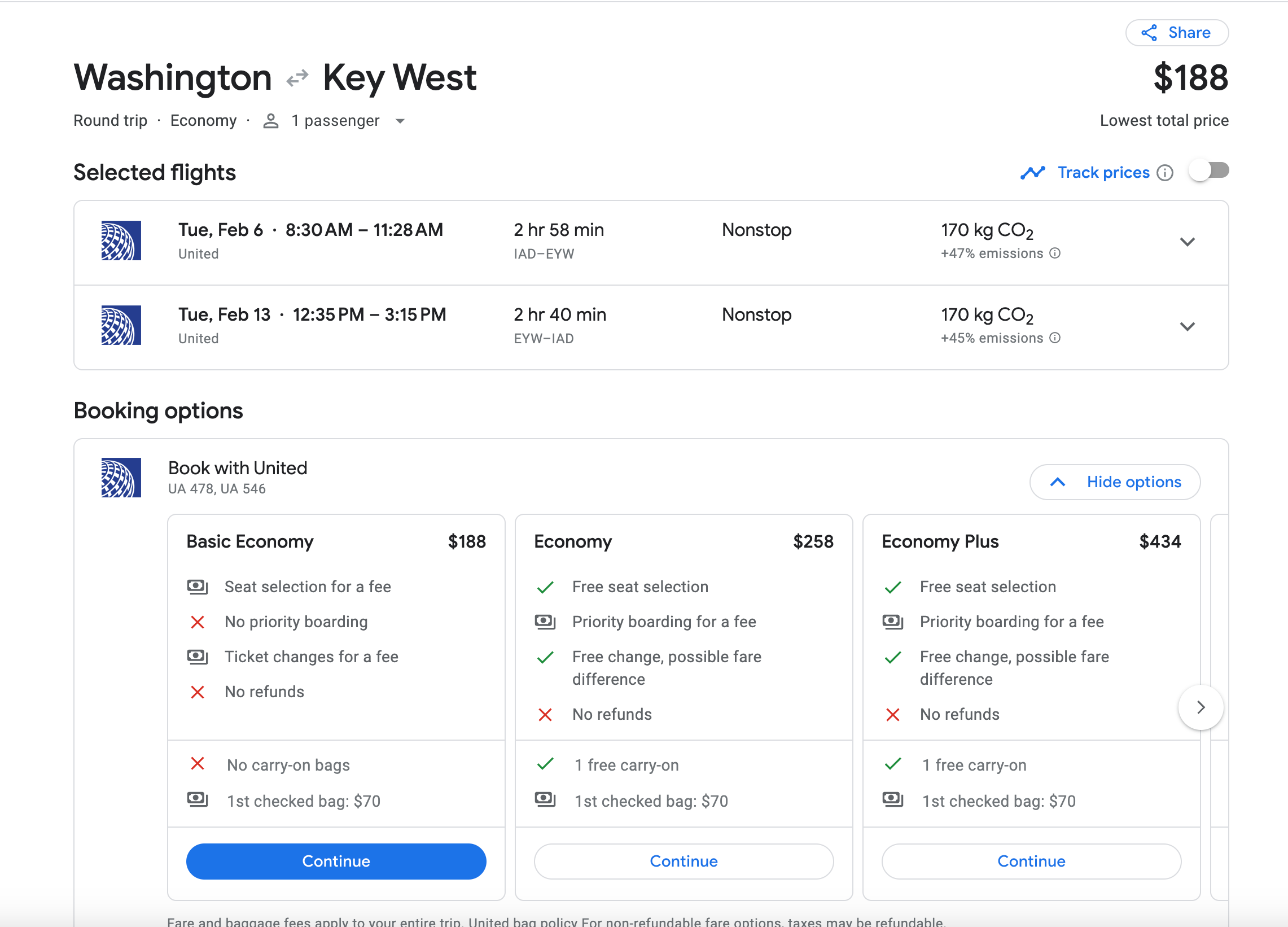
Task: Continue with Economy $258 fare
Action: pos(683,861)
